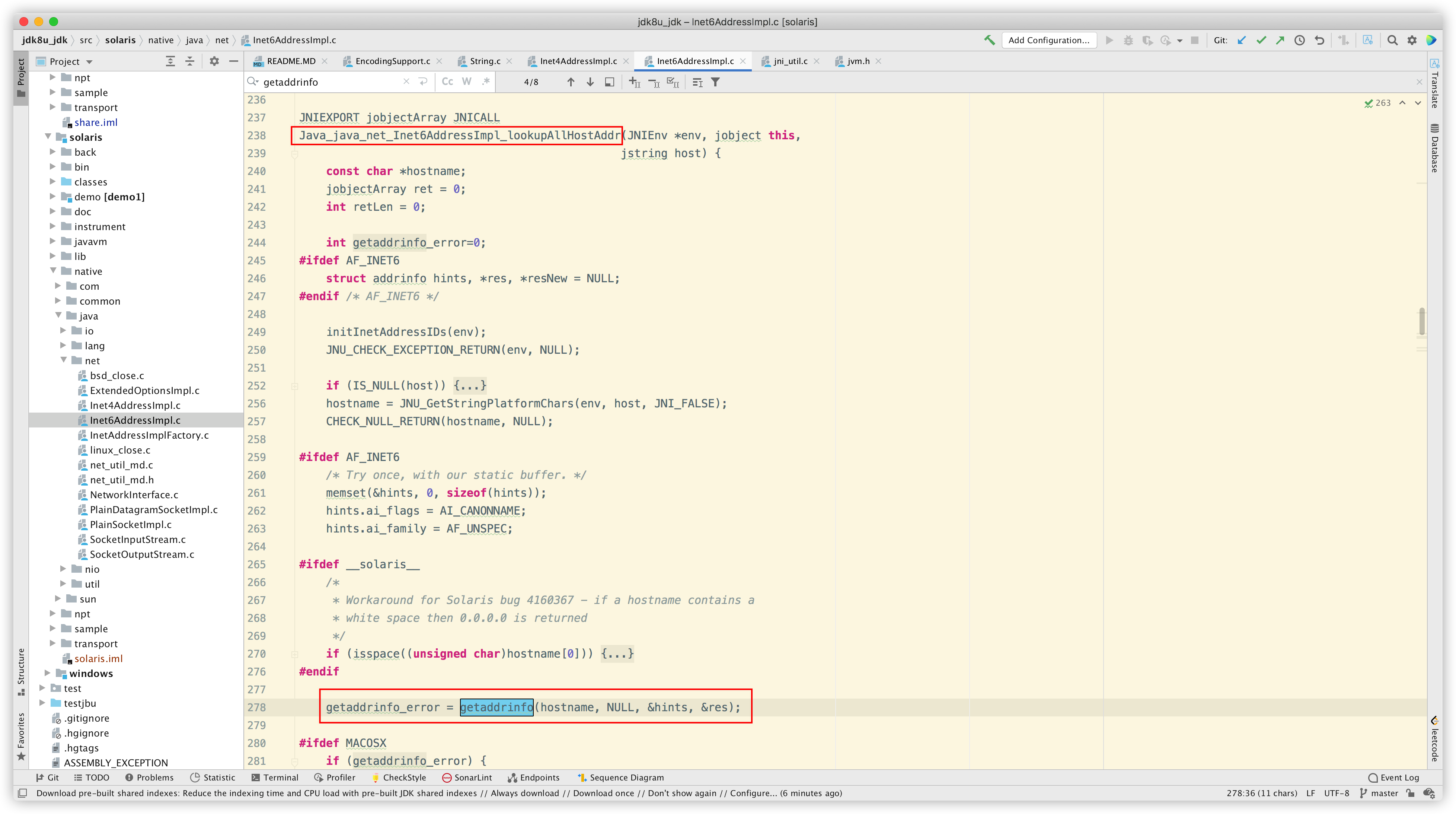Viewport: 1456px width, 814px height.
Task: Collapse the net folder in tree
Action: (x=63, y=360)
